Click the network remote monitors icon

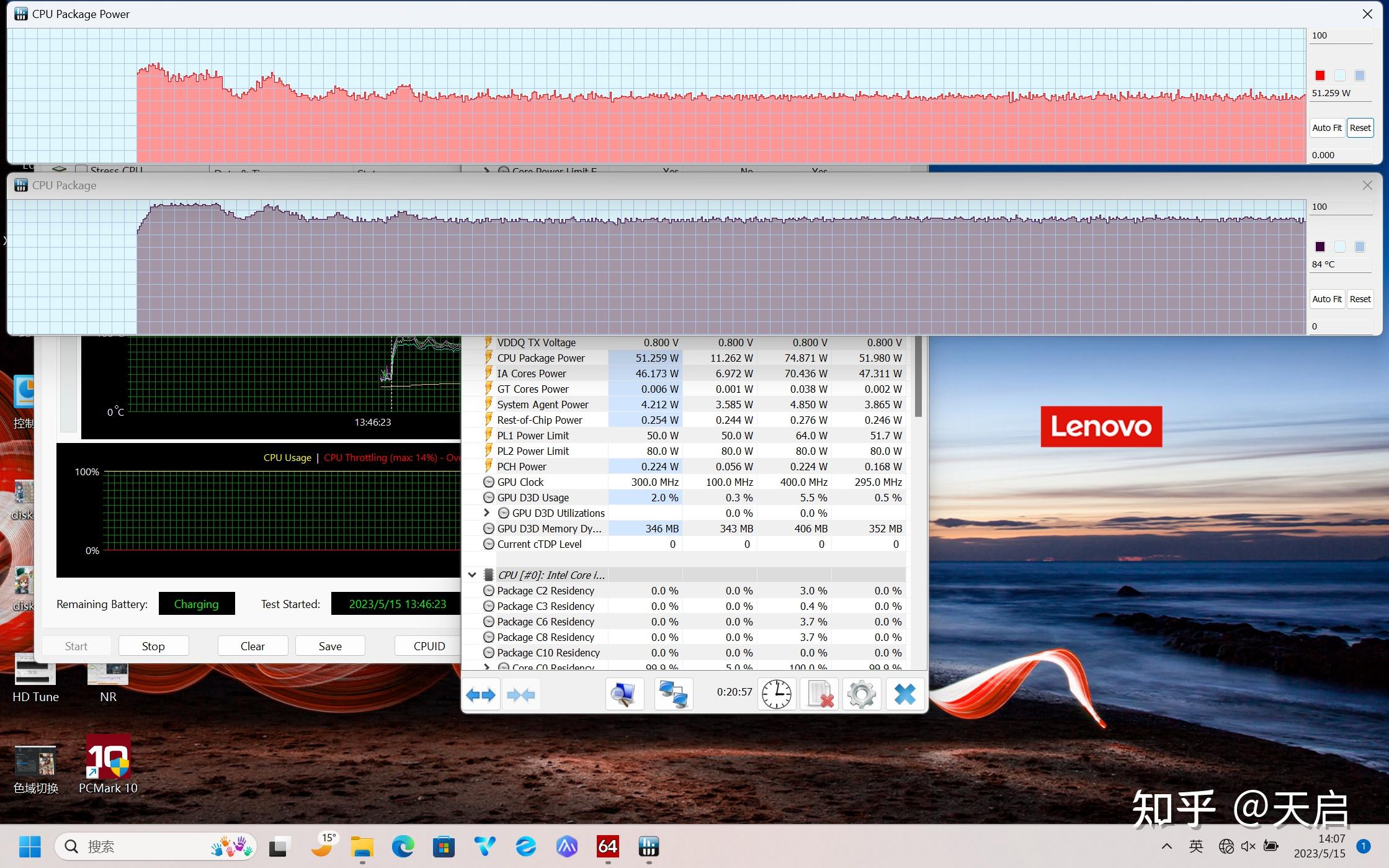(x=673, y=694)
